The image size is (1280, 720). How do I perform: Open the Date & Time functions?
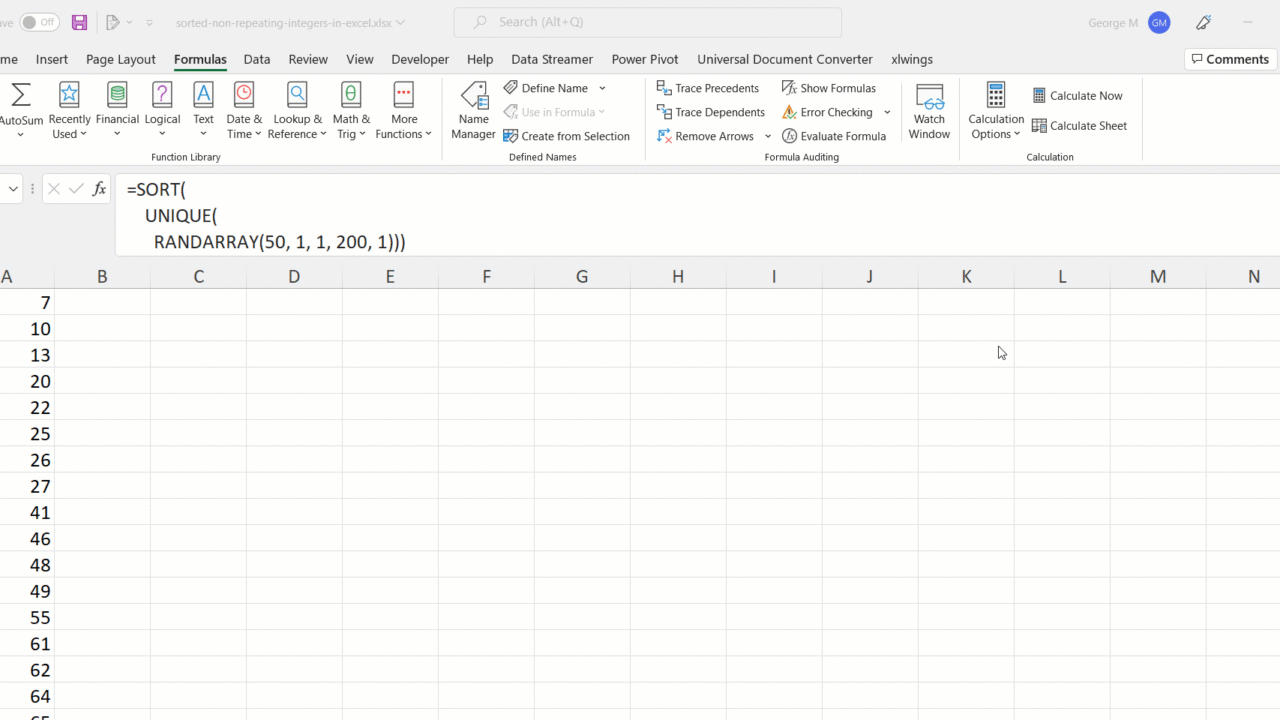point(244,110)
